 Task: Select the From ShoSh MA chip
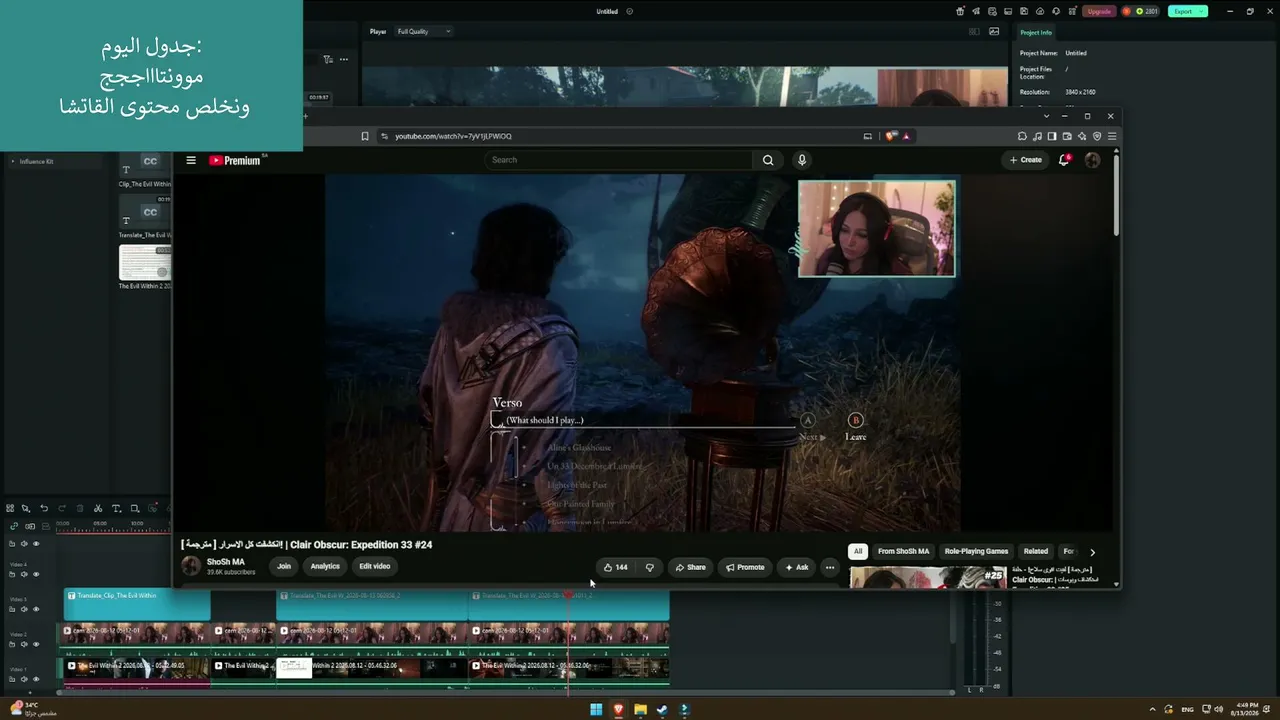[903, 551]
